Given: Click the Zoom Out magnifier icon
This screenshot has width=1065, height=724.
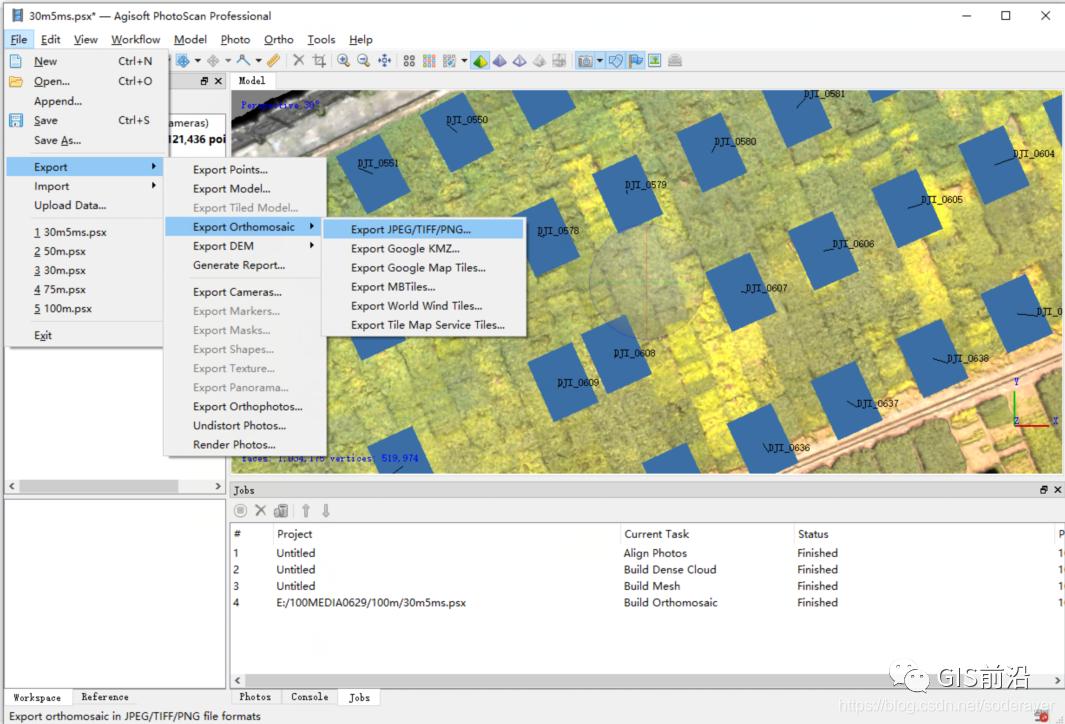Looking at the screenshot, I should [363, 61].
